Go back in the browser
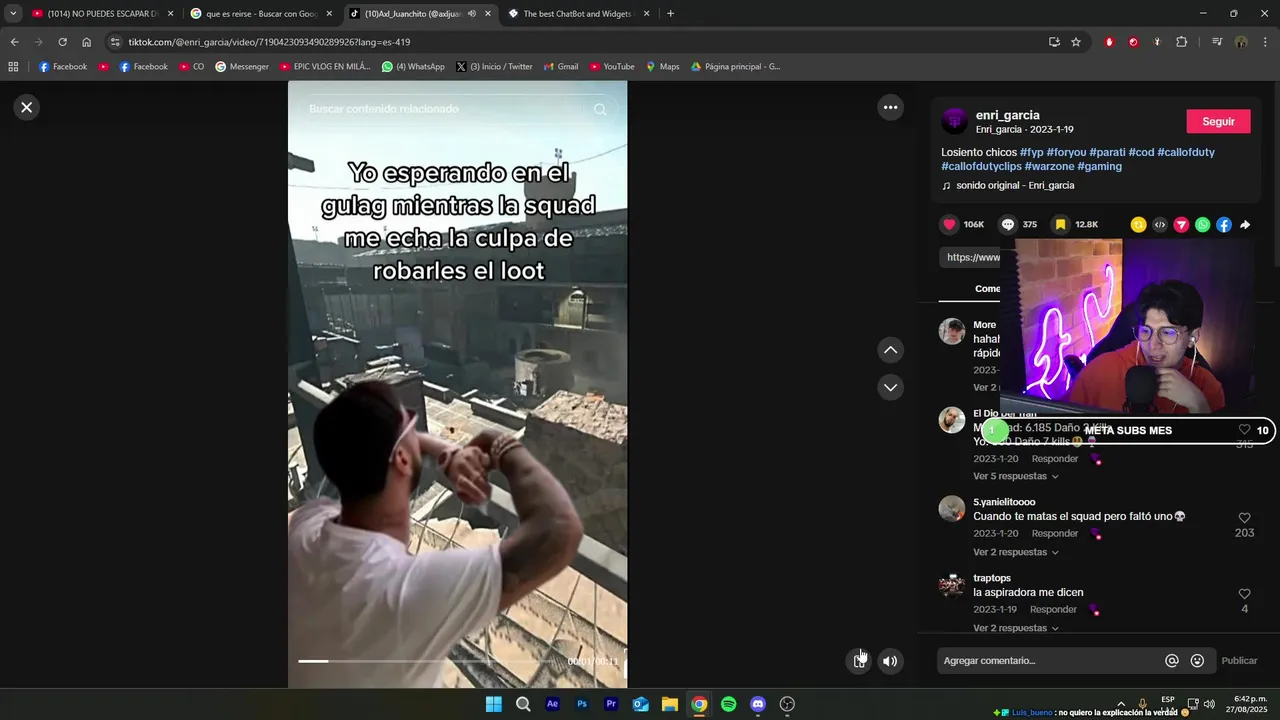The height and width of the screenshot is (720, 1280). pos(14,42)
